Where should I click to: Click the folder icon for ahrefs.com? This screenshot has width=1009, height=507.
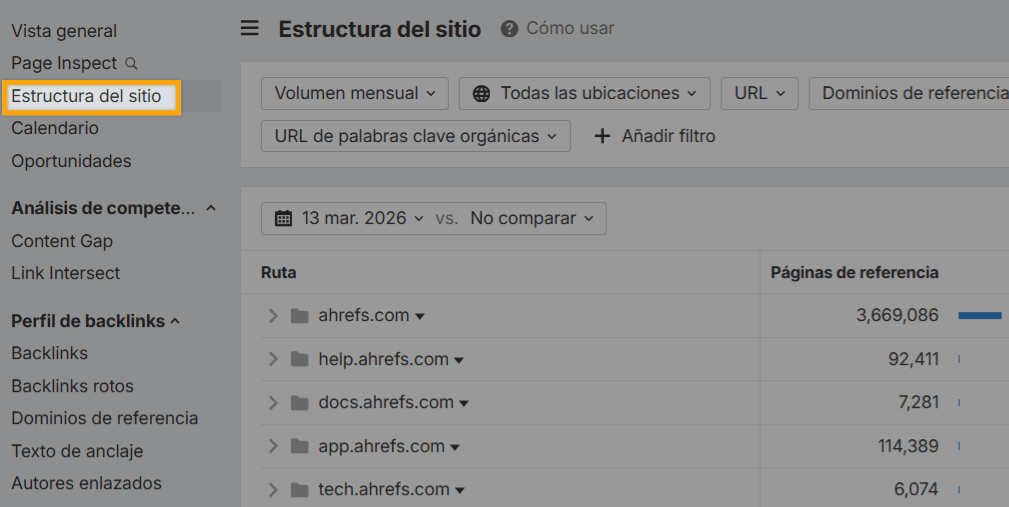click(299, 315)
